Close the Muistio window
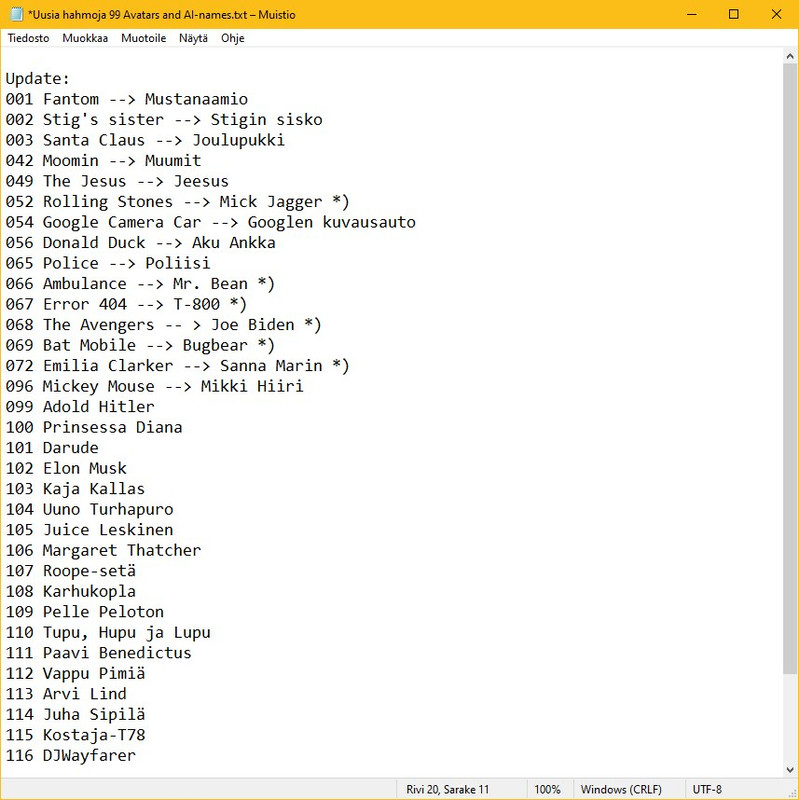Image resolution: width=799 pixels, height=800 pixels. coord(776,14)
